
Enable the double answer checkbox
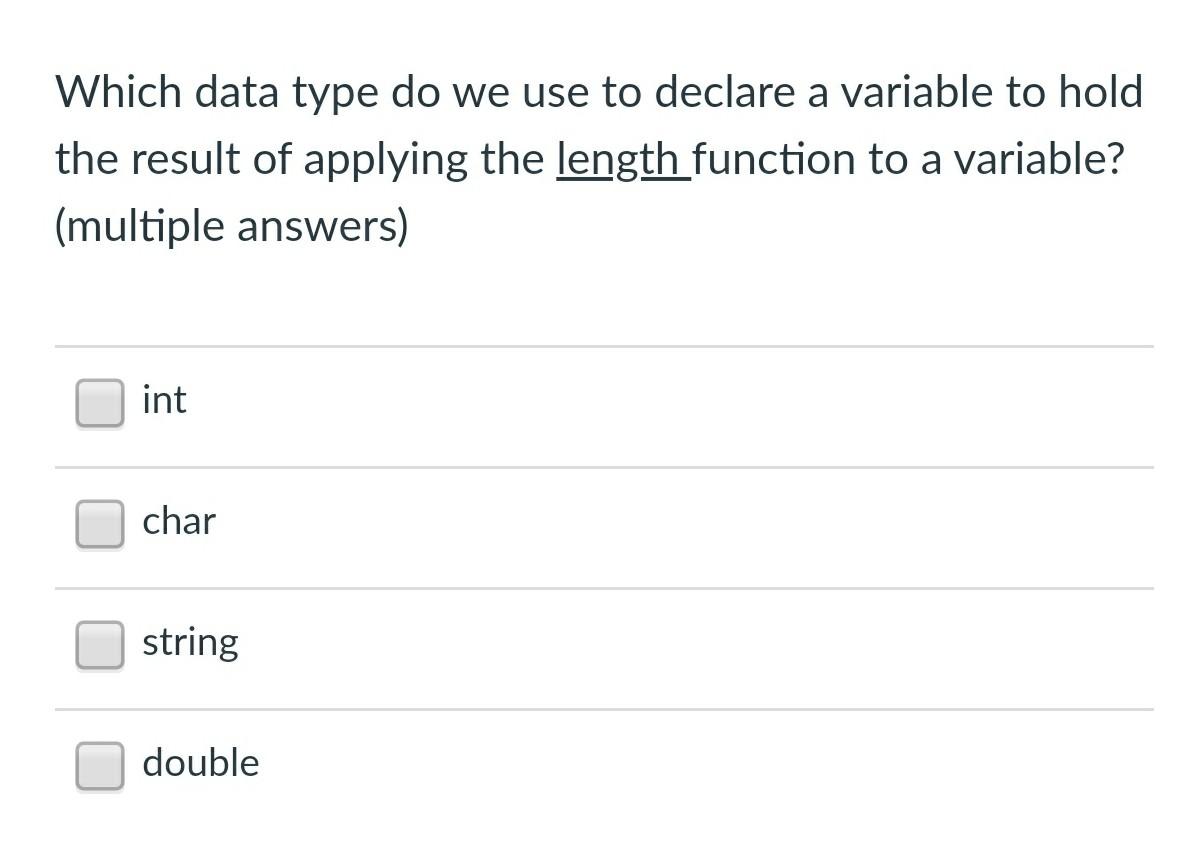[x=100, y=765]
